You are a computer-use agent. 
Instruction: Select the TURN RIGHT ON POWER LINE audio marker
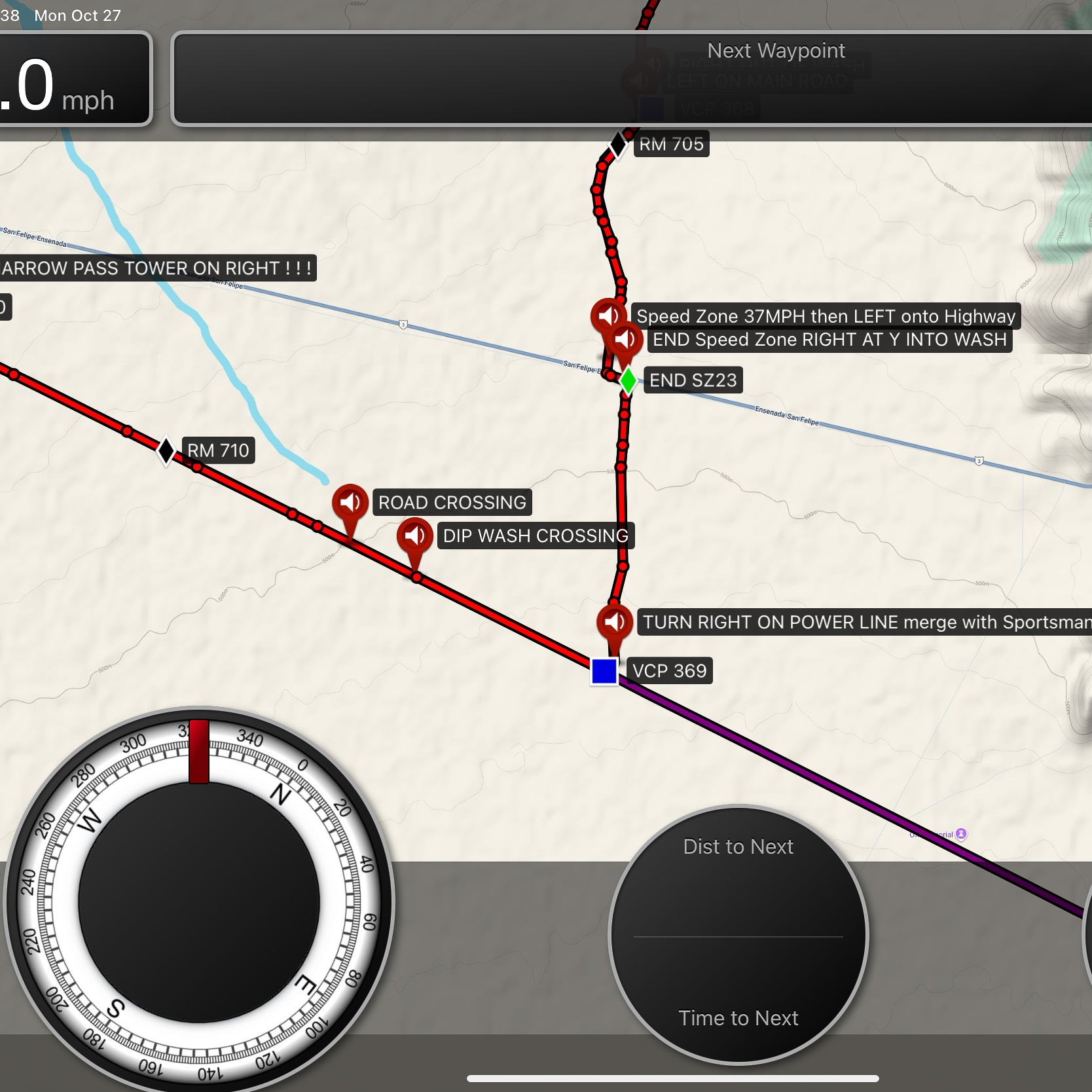click(614, 621)
